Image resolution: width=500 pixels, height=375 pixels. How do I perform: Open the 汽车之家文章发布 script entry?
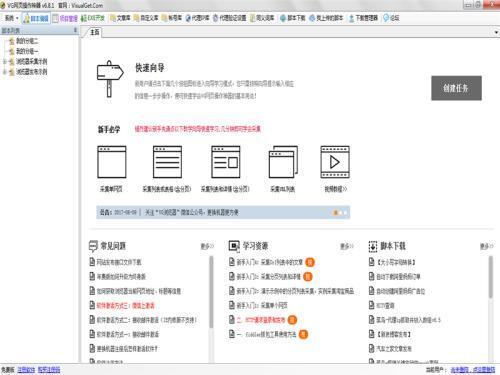[394, 349]
